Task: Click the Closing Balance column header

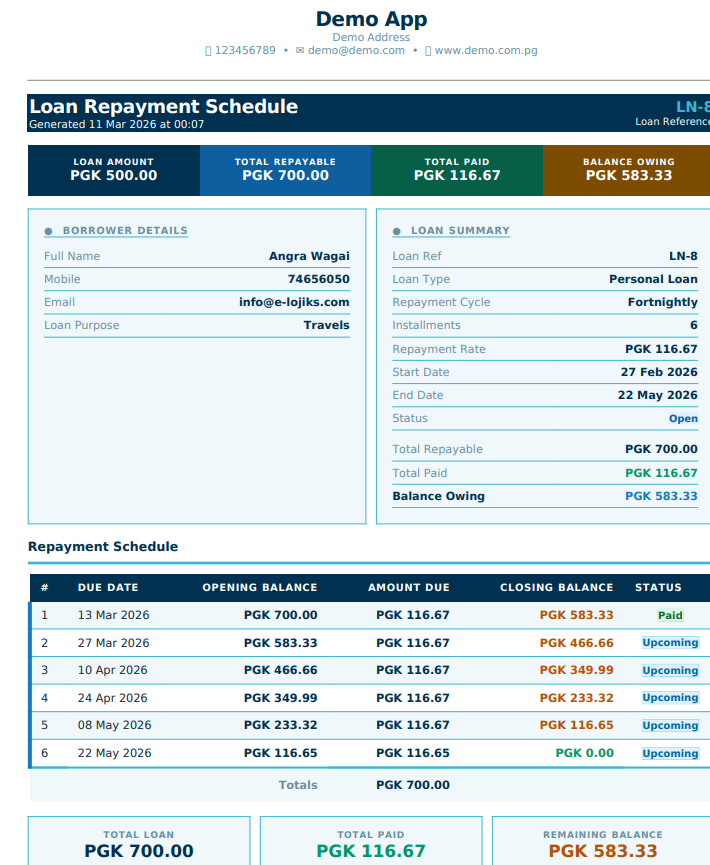Action: point(556,588)
